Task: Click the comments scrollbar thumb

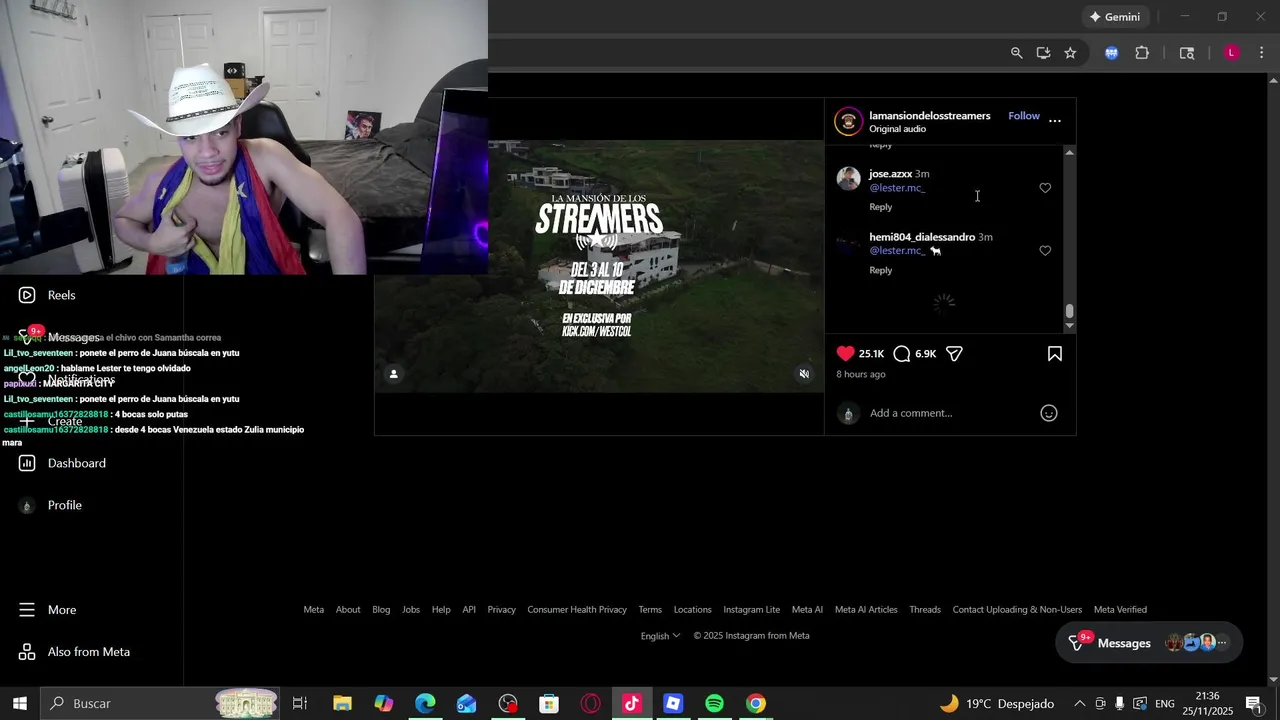Action: tap(1069, 311)
